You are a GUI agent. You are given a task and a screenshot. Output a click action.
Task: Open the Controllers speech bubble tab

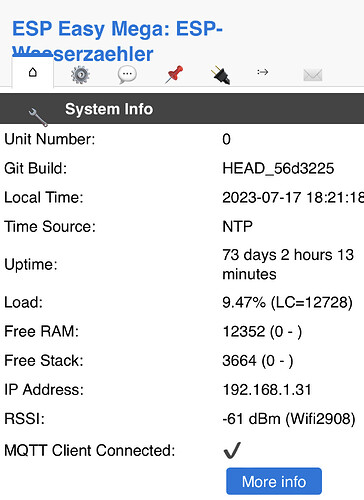click(x=127, y=74)
